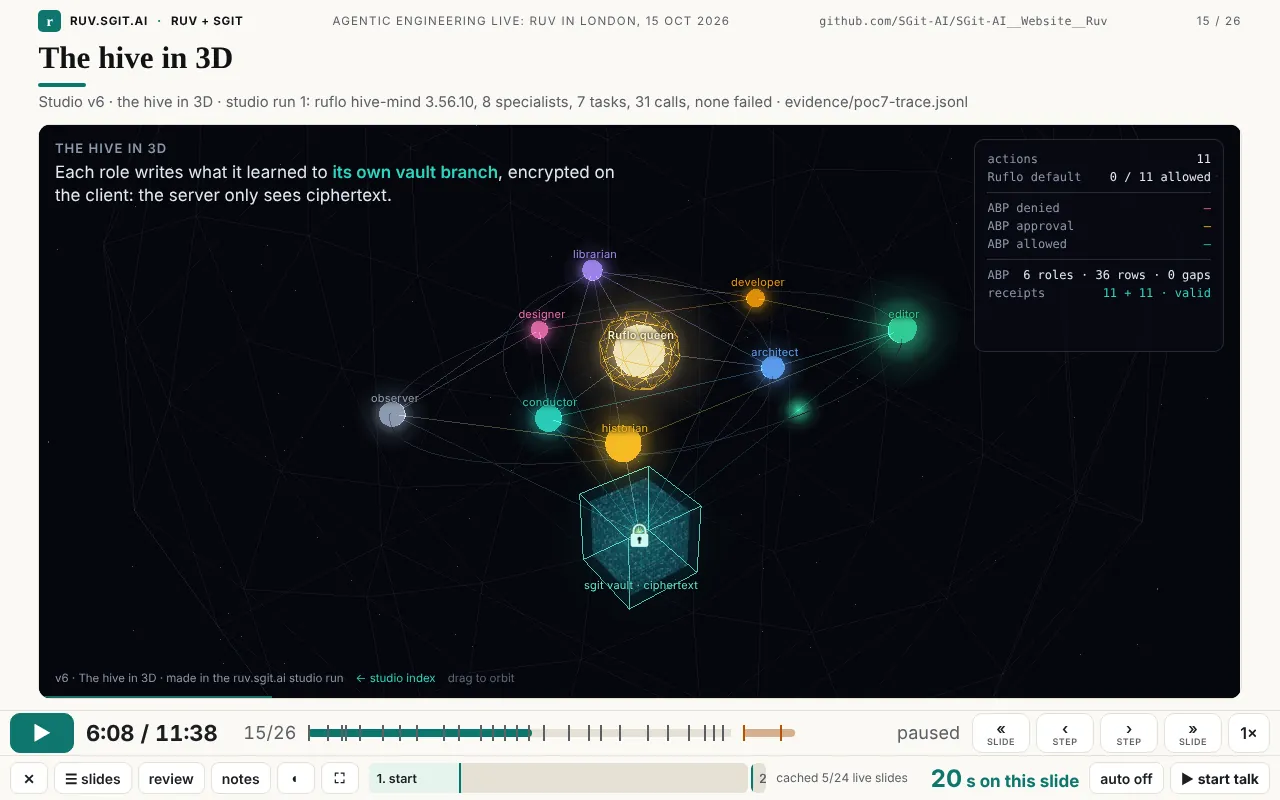The height and width of the screenshot is (800, 1280).
Task: Click the sgit vault padlock icon
Action: click(640, 536)
